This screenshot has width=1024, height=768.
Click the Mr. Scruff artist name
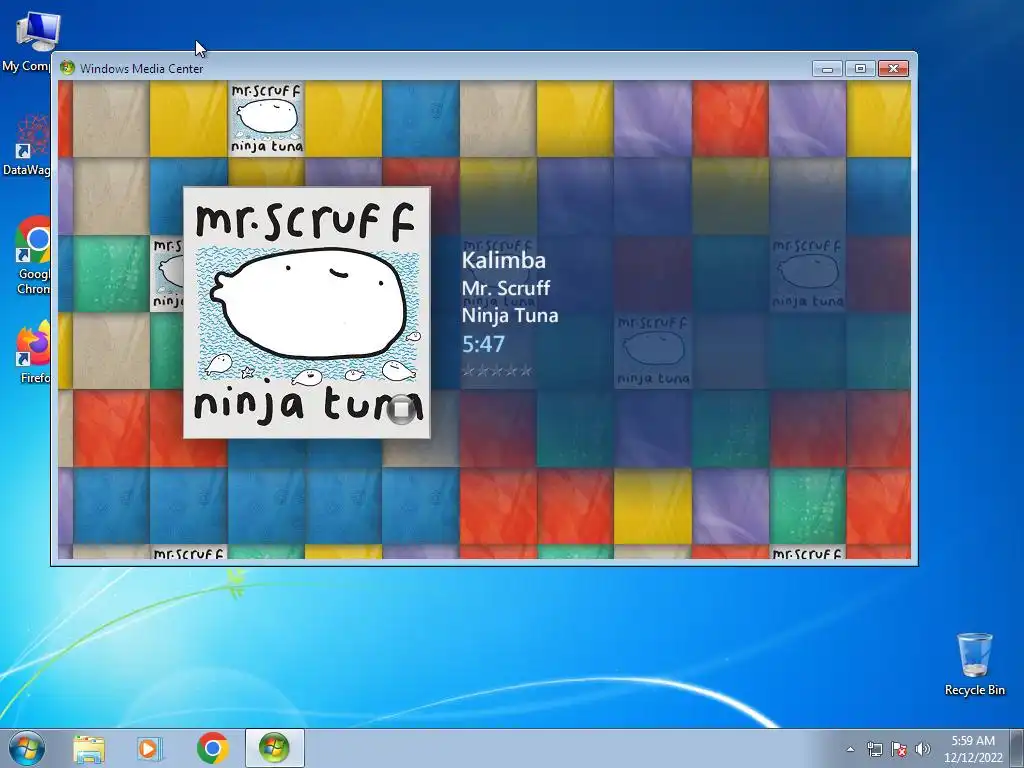pyautogui.click(x=505, y=287)
